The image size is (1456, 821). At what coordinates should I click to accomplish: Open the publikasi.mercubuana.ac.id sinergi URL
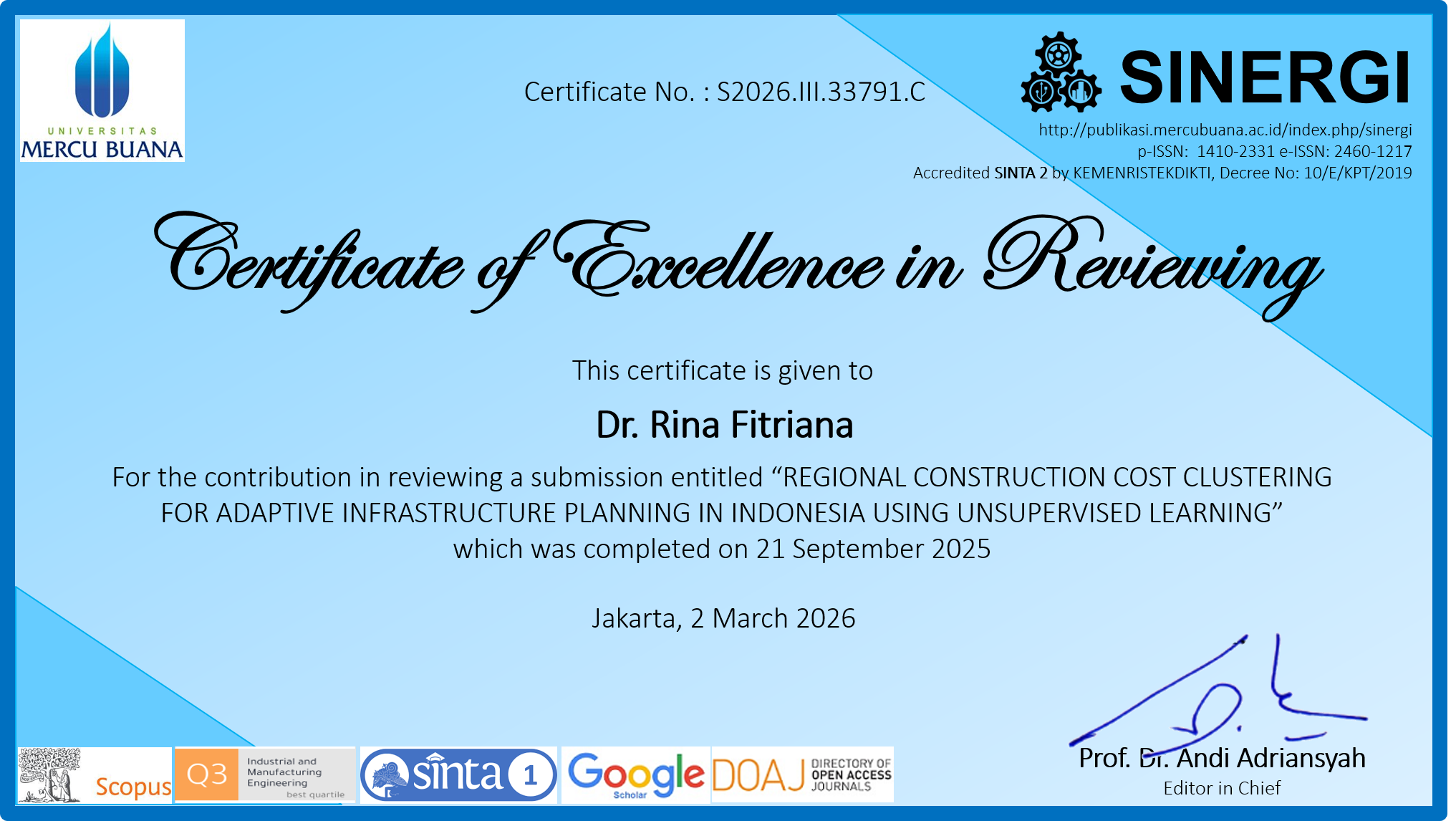pos(1225,130)
